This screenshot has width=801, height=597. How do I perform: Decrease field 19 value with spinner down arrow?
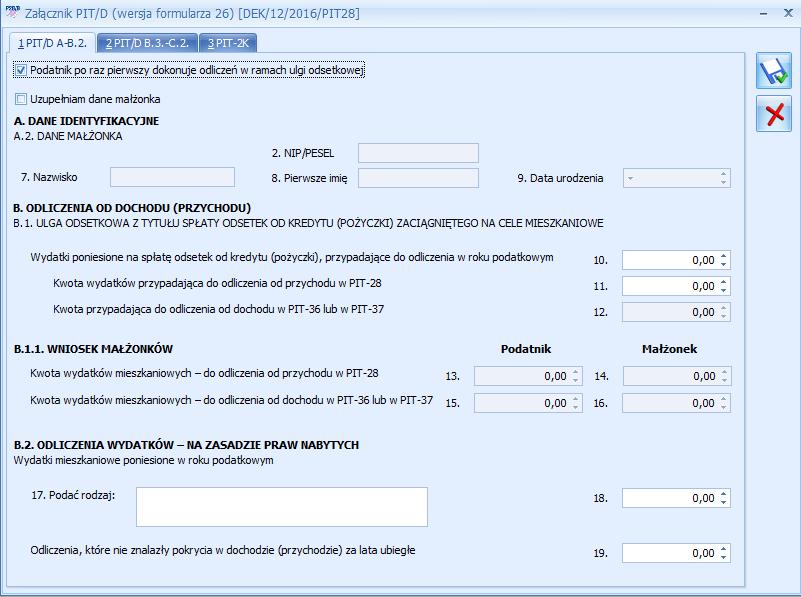723,557
